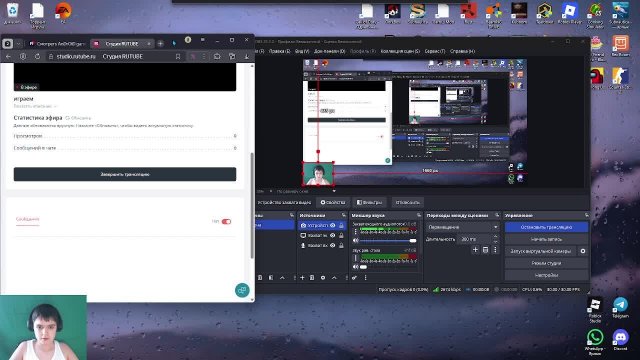The image size is (640, 360).
Task: Open Discord desktop shortcut
Action: tap(620, 340)
